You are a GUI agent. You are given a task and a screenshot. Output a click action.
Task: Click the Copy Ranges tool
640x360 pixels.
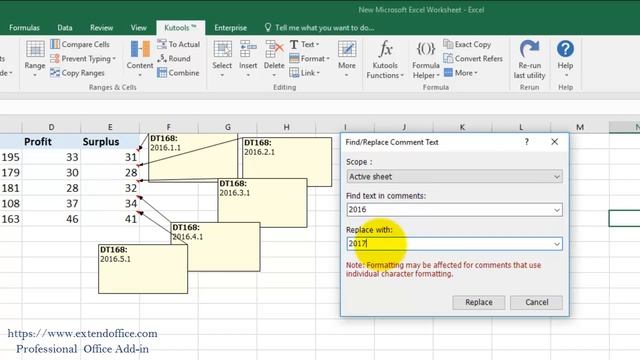[x=77, y=73]
